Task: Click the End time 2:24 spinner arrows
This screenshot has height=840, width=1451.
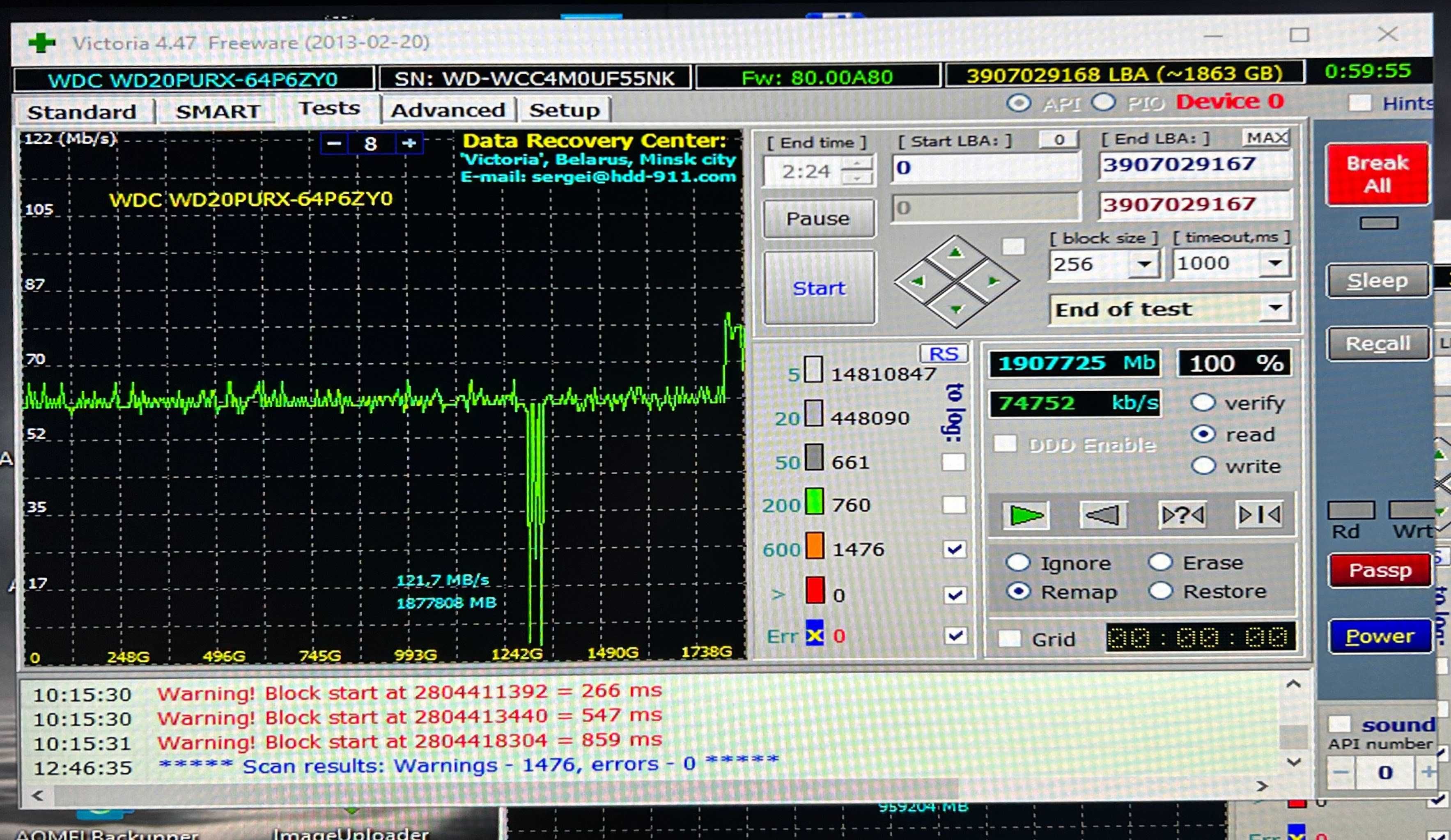Action: (858, 172)
